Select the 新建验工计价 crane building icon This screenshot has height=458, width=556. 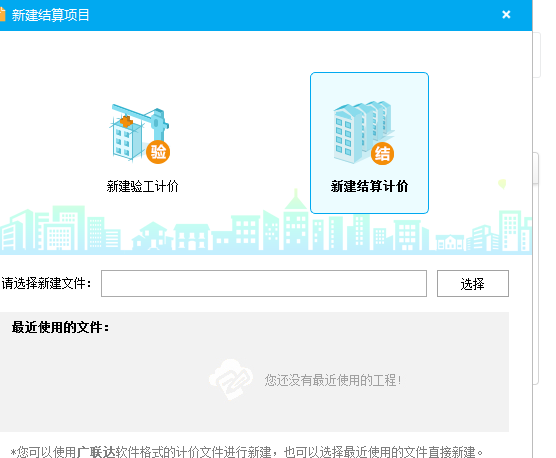point(140,133)
